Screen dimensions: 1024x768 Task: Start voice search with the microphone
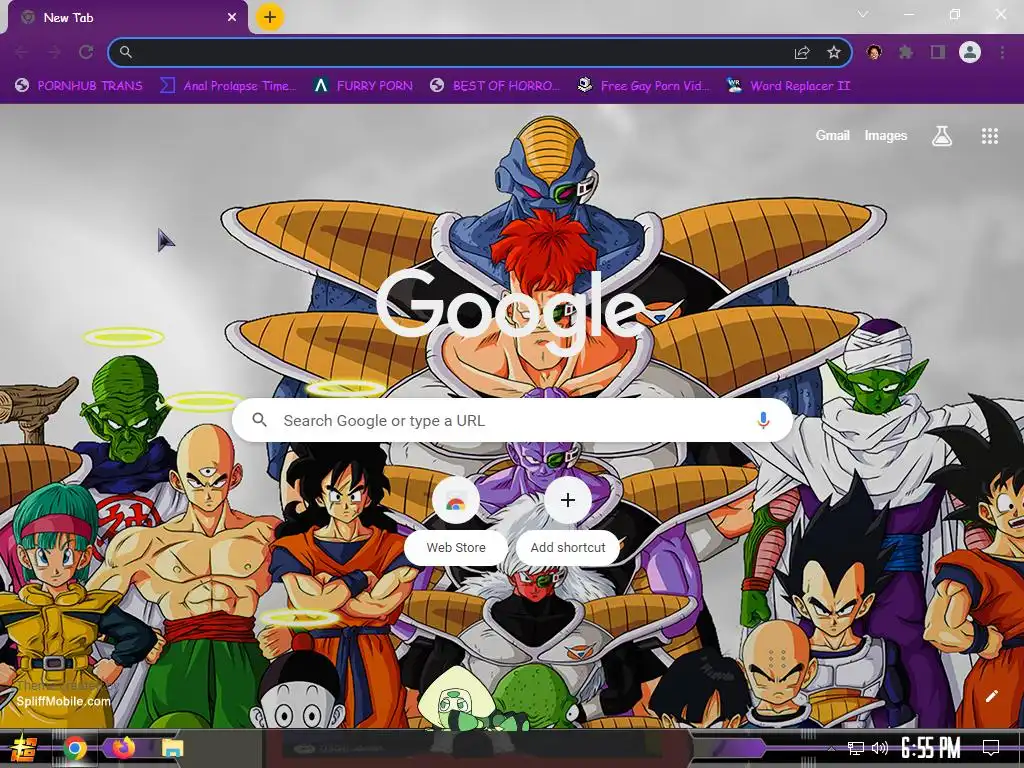(x=763, y=421)
